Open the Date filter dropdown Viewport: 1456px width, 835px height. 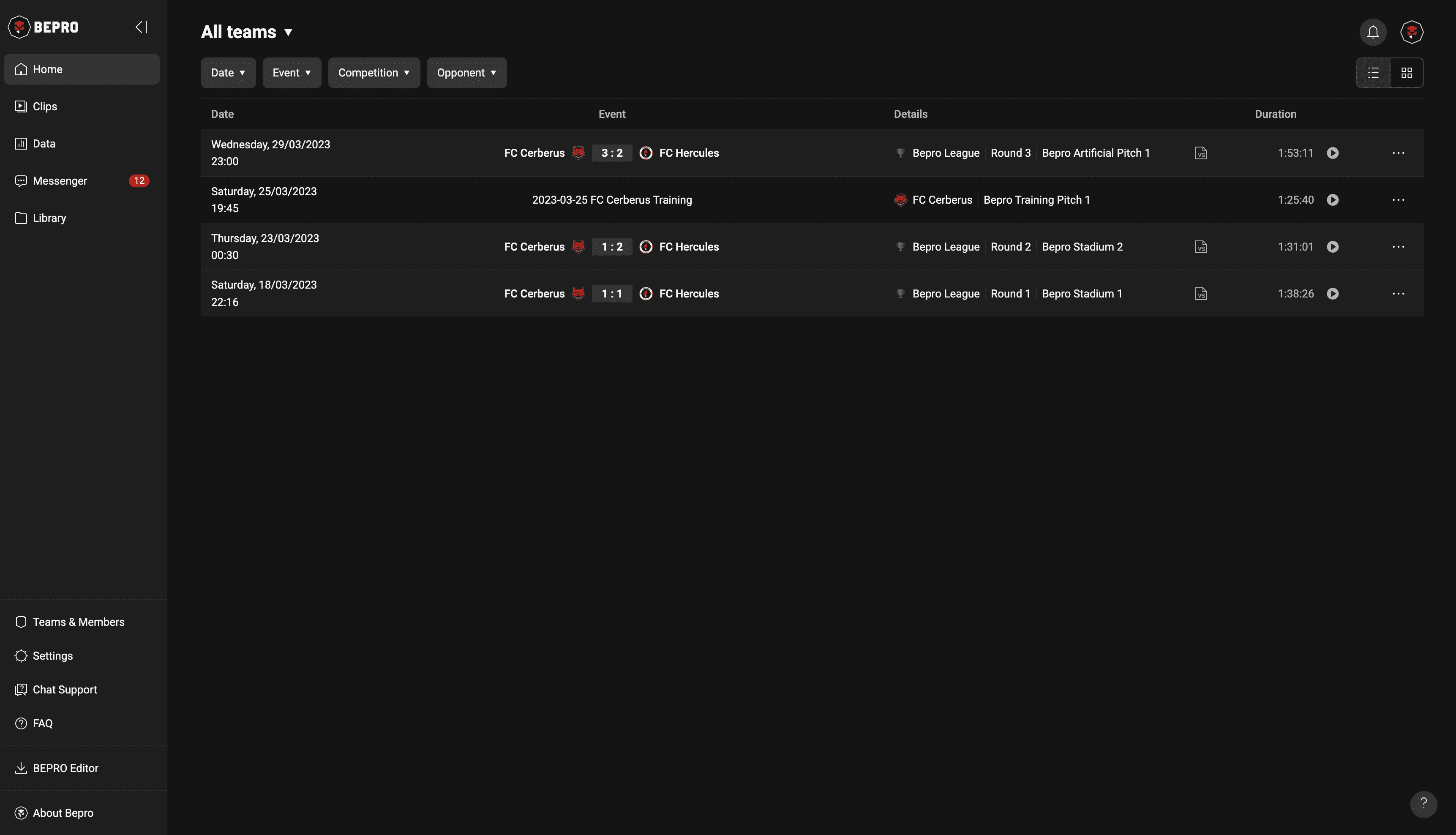point(228,73)
